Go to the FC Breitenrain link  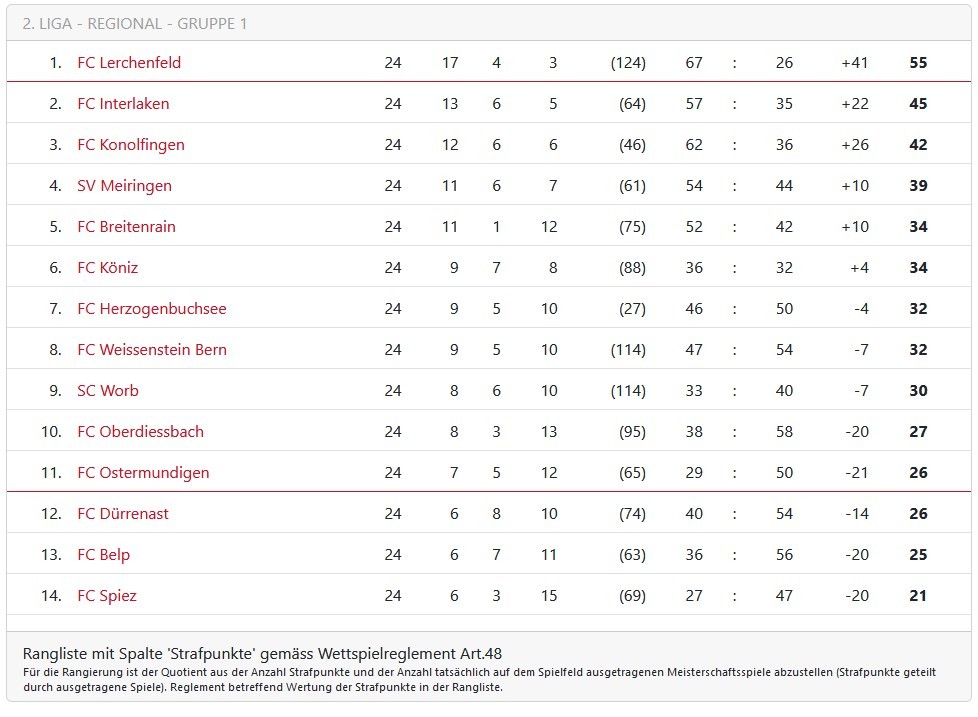126,227
